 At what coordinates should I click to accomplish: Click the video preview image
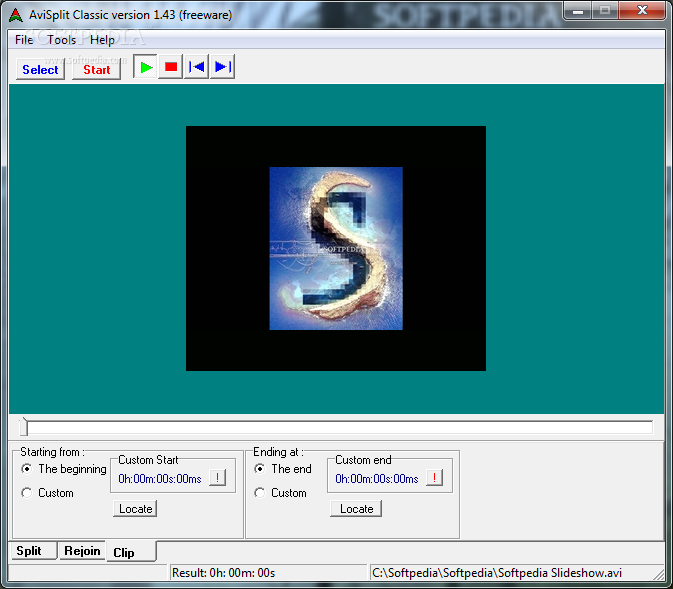click(336, 248)
